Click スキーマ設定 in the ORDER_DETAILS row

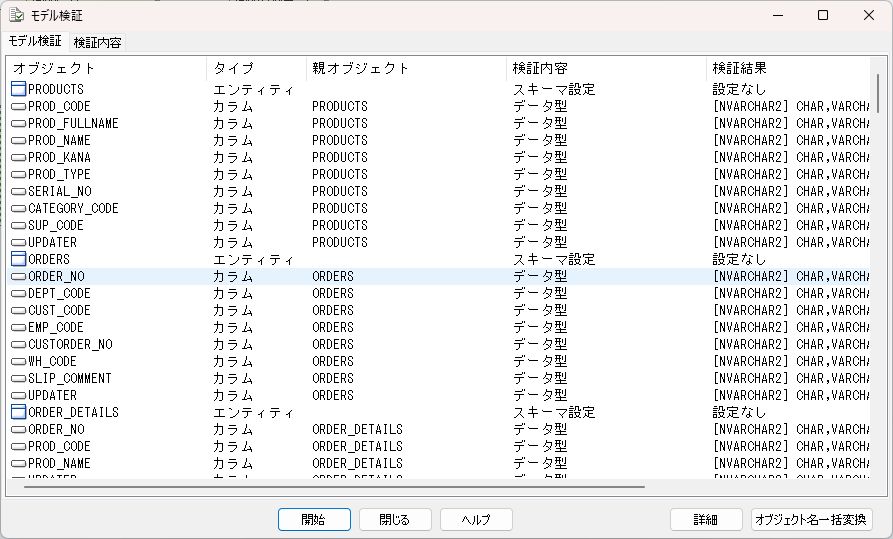[x=554, y=413]
